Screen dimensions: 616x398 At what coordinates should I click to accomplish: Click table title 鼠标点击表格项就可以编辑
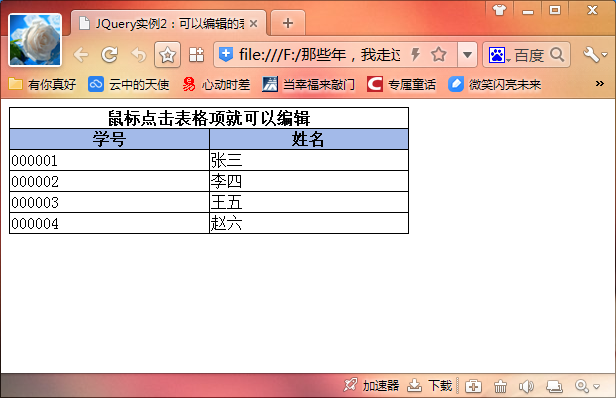tap(209, 118)
